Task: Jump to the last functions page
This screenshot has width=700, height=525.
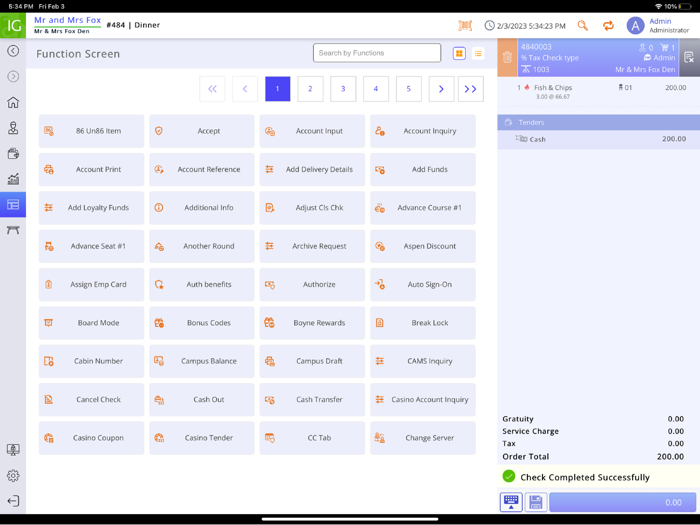Action: [471, 89]
